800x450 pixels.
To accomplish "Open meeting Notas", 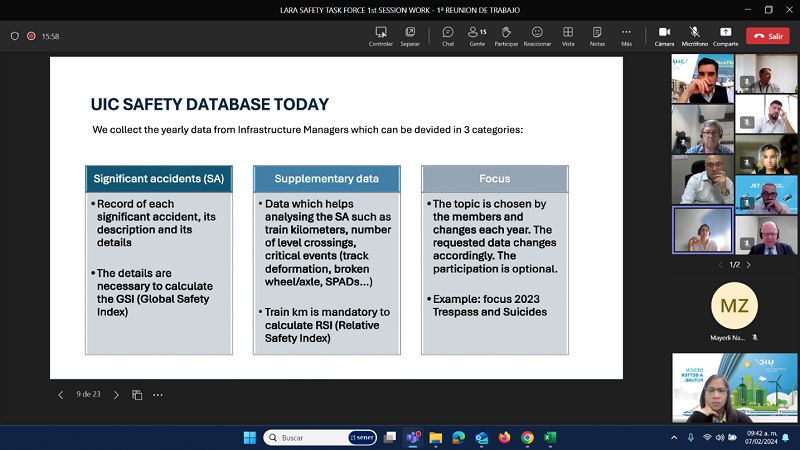I will (x=597, y=36).
